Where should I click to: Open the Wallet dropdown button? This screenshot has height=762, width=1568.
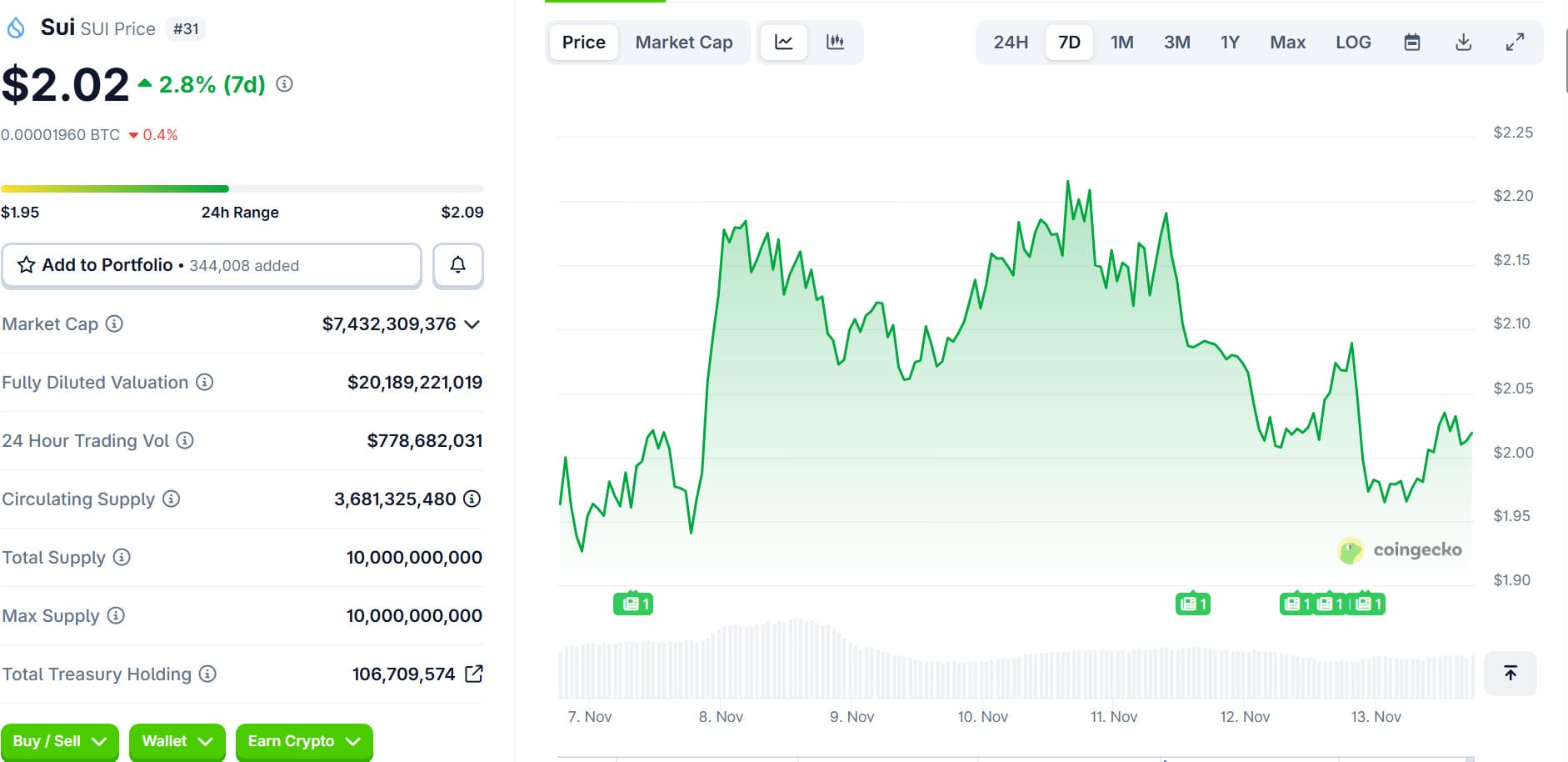tap(177, 741)
